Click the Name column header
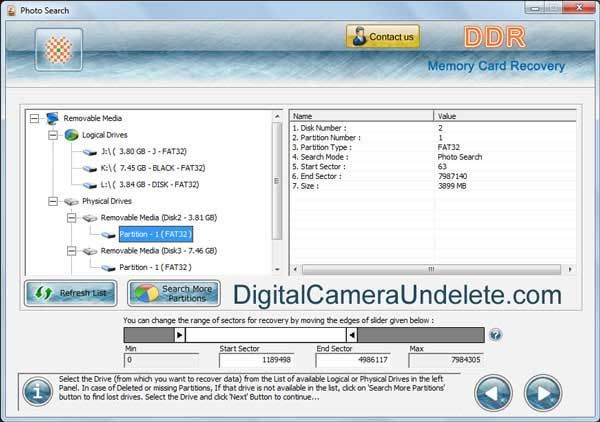The image size is (600, 422). [x=362, y=116]
